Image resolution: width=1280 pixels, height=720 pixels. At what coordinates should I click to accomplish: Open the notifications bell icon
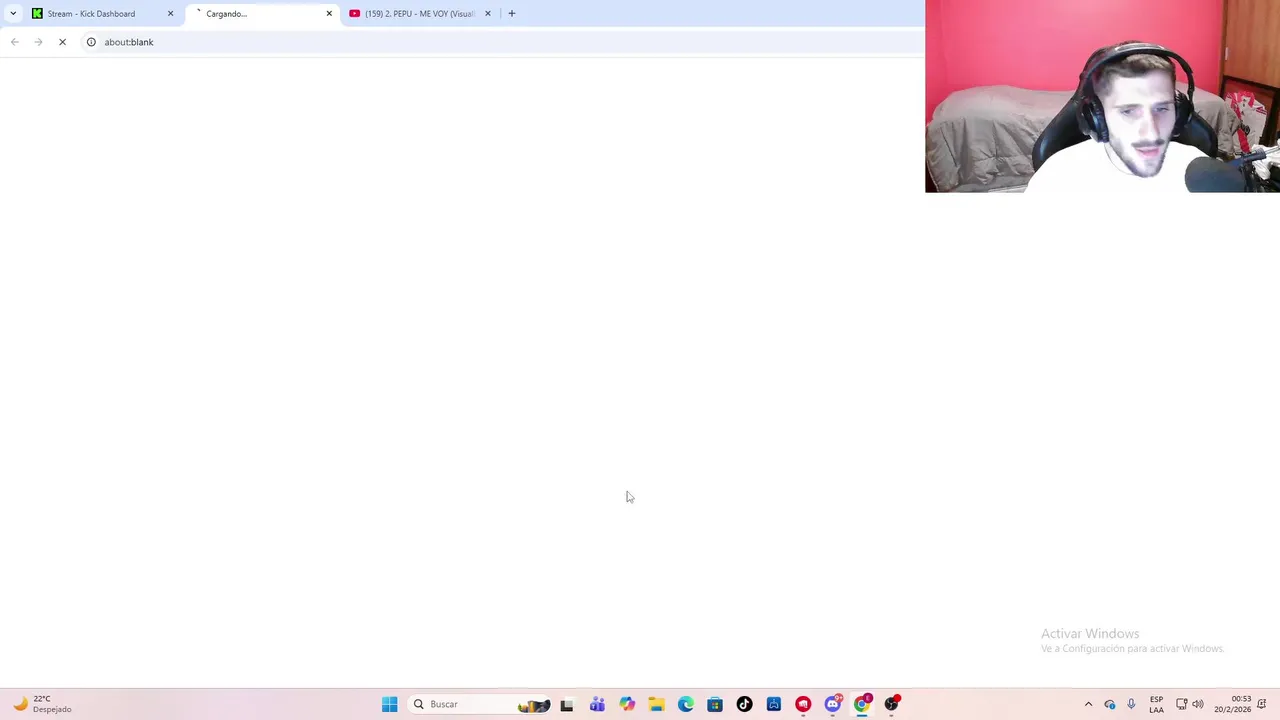click(1262, 704)
